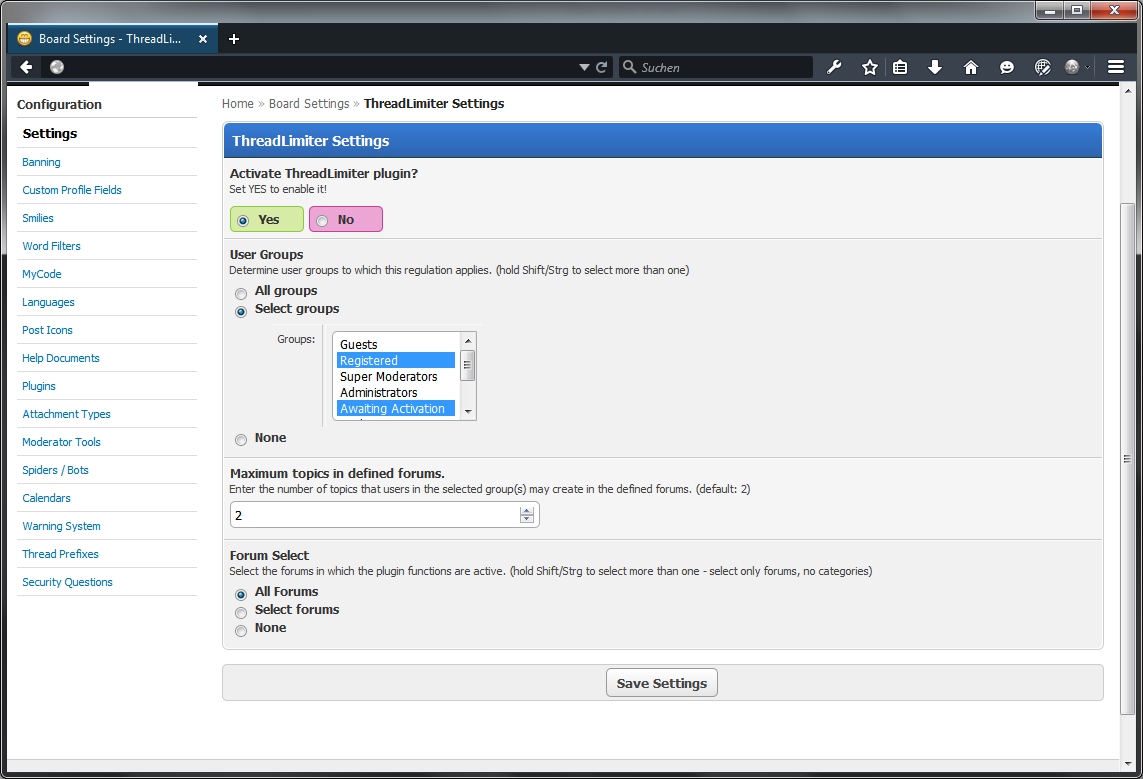The image size is (1143, 779).
Task: Go to the browser home page icon
Action: 970,67
